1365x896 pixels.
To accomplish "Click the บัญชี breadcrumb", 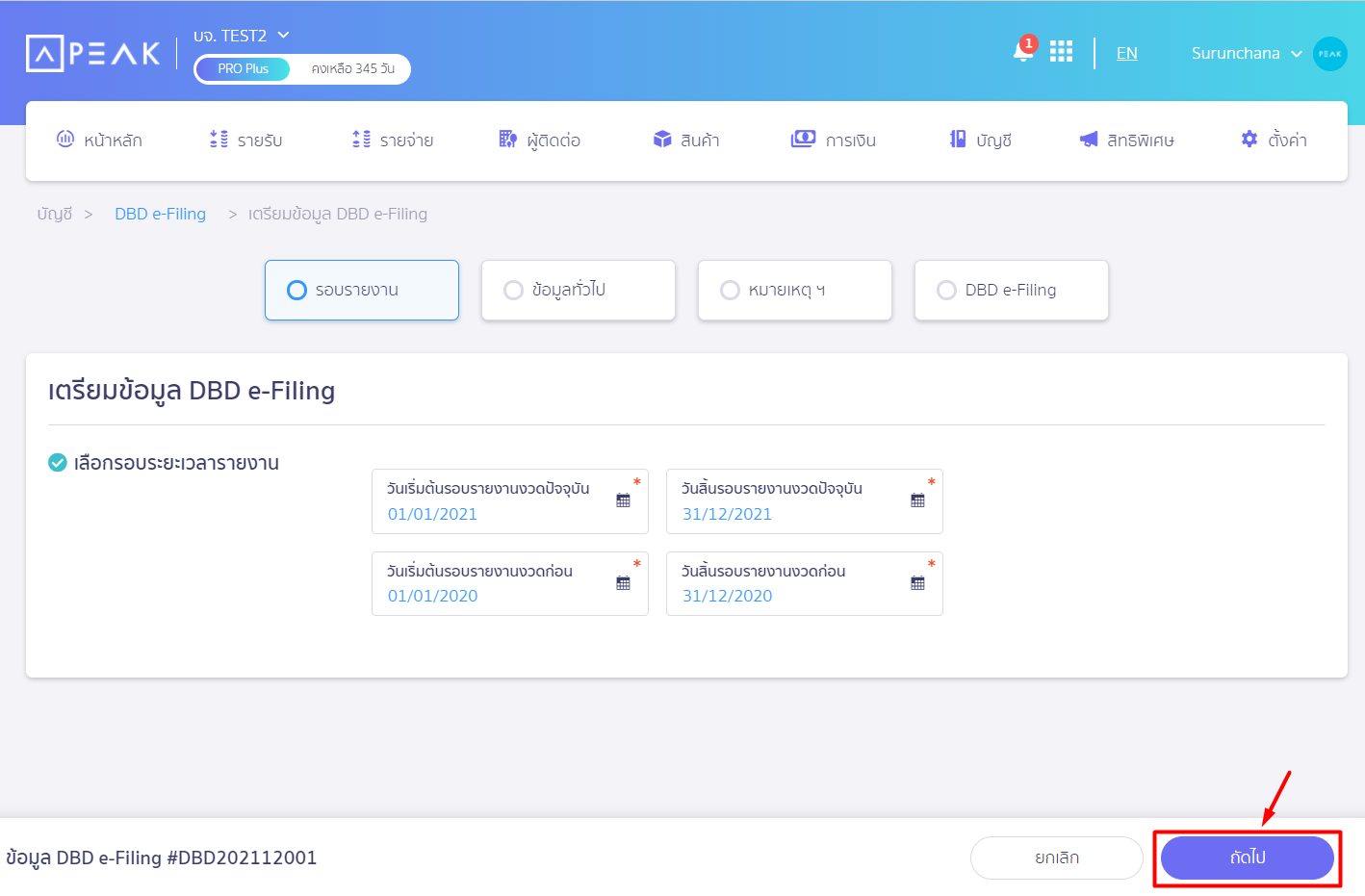I will pos(55,214).
